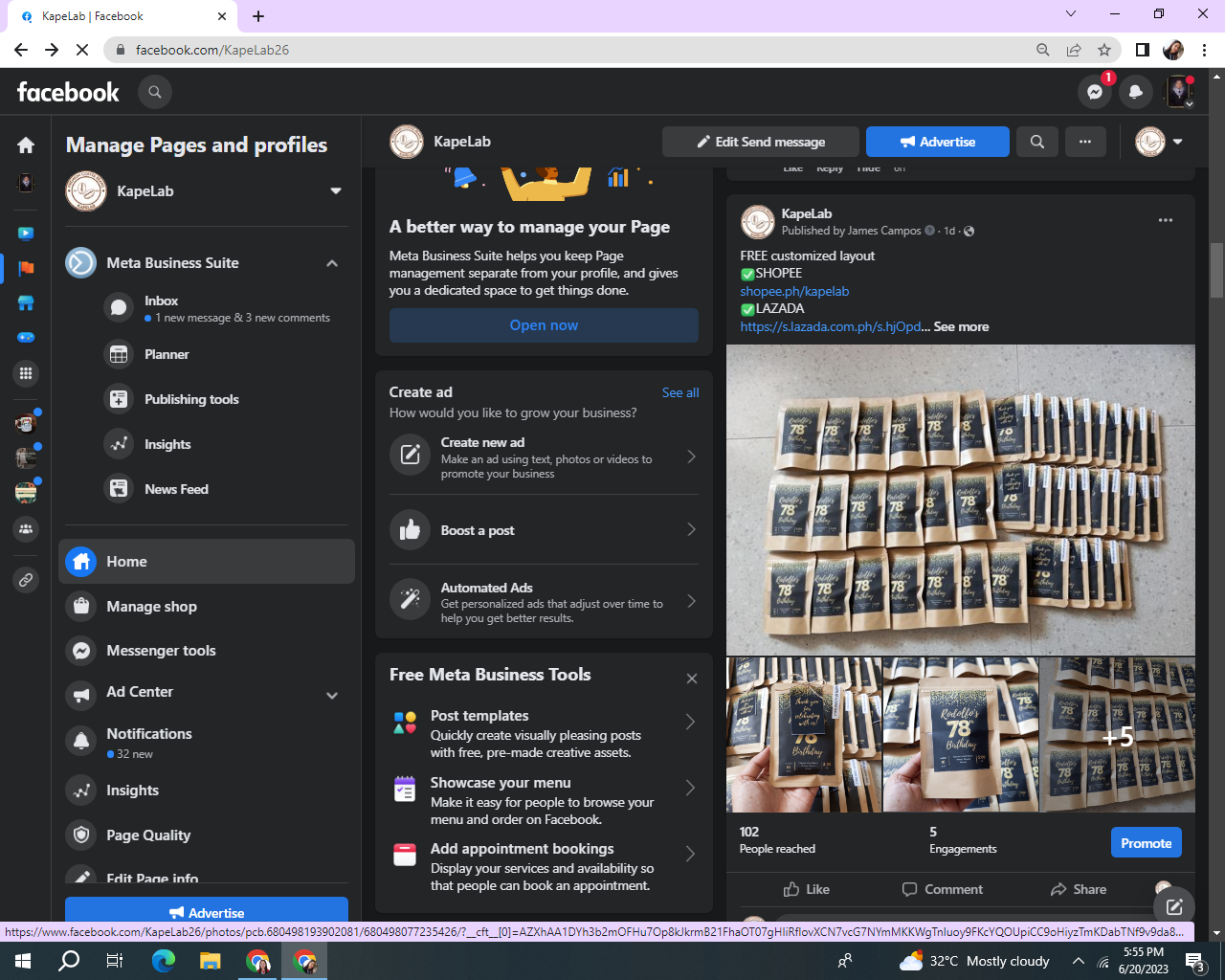Open the page three-dots more options button

coord(1085,142)
